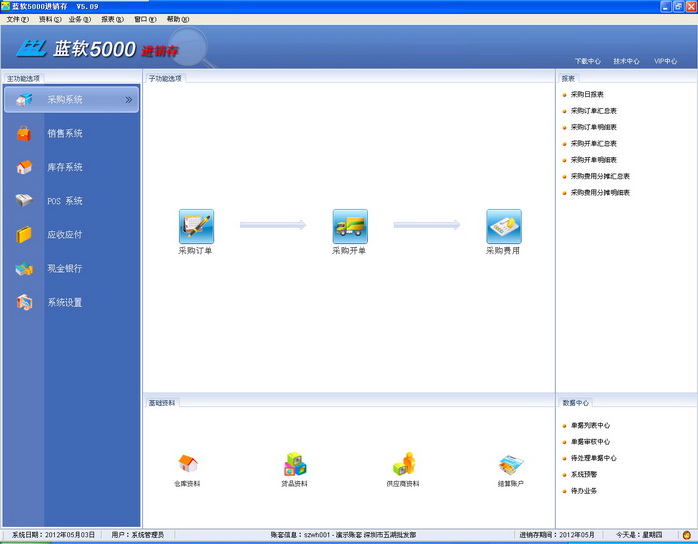This screenshot has height=544, width=698.
Task: Open 采购费用分摊明细表 report
Action: point(600,192)
